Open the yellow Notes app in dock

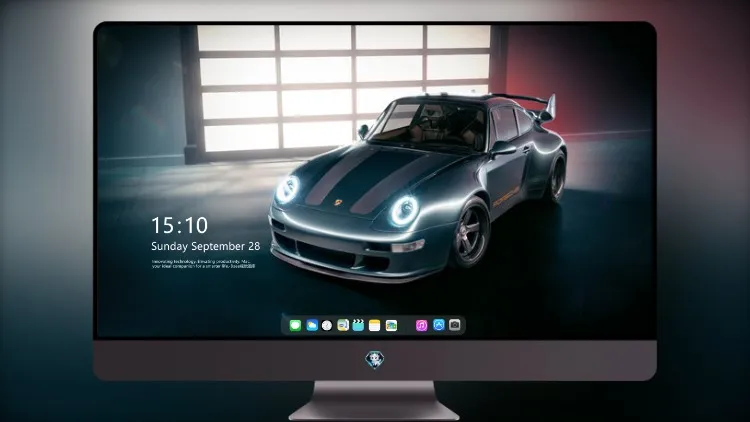click(375, 325)
